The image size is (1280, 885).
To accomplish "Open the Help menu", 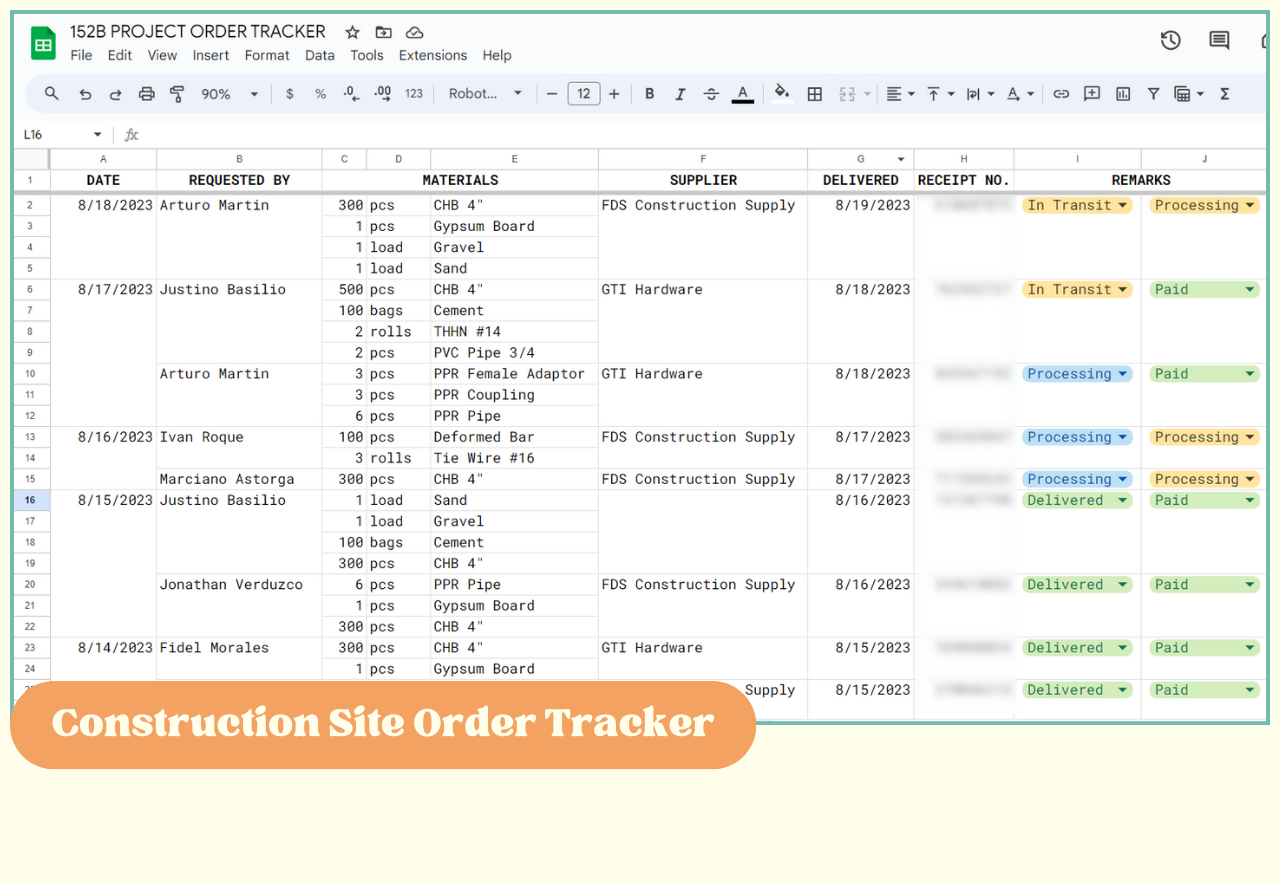I will [x=497, y=56].
